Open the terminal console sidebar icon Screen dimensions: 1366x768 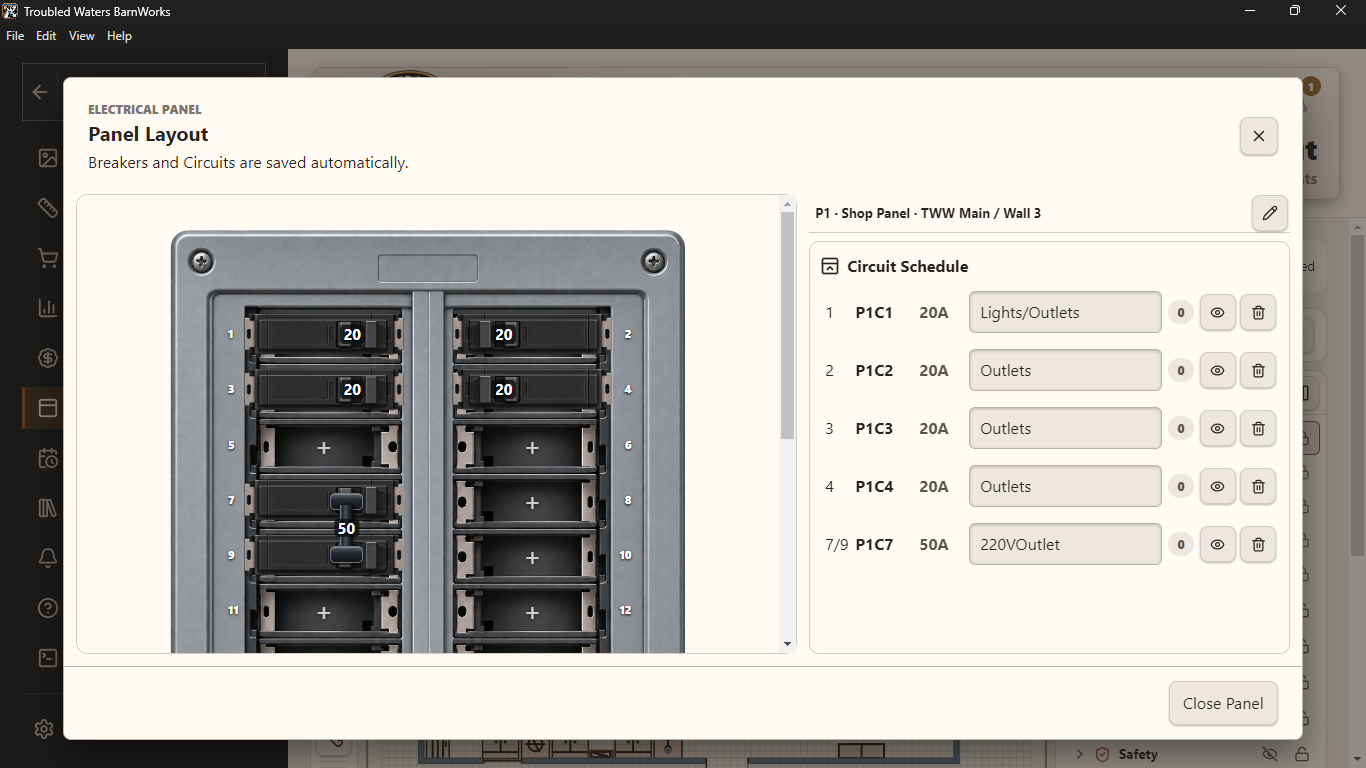pos(47,658)
